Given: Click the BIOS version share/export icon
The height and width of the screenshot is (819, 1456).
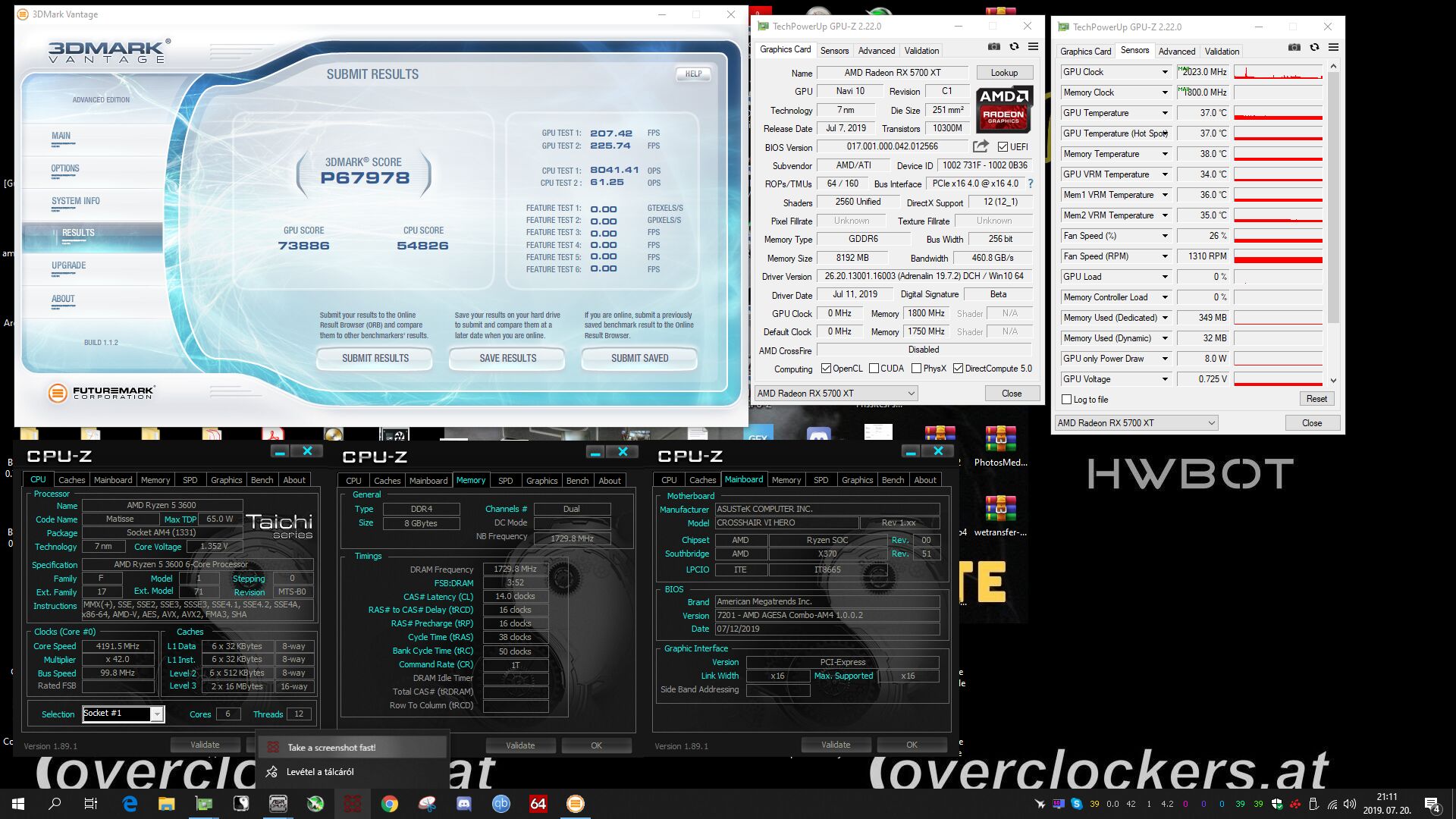Looking at the screenshot, I should 981,146.
